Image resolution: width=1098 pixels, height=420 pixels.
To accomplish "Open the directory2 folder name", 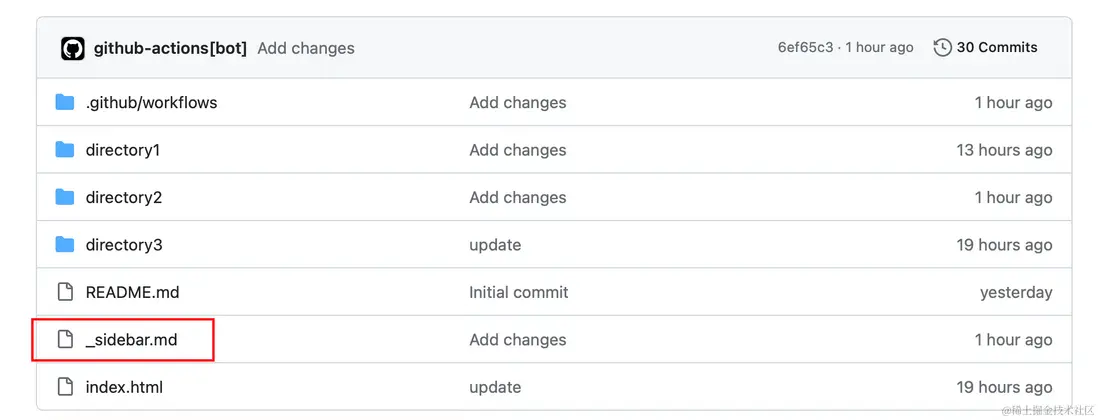I will [124, 197].
